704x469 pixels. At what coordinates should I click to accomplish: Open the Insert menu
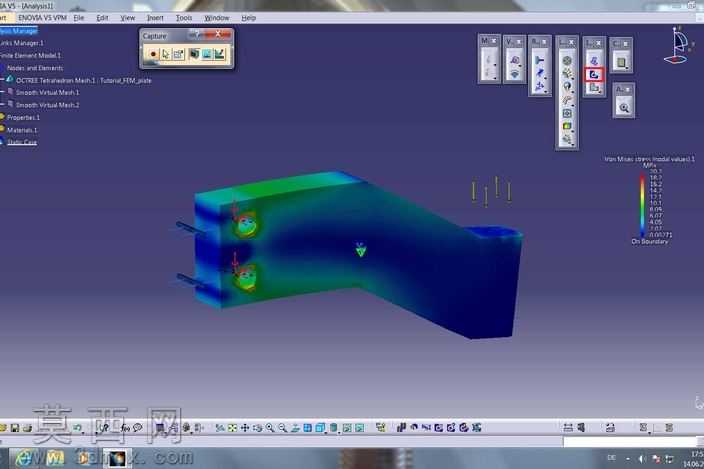[x=155, y=18]
